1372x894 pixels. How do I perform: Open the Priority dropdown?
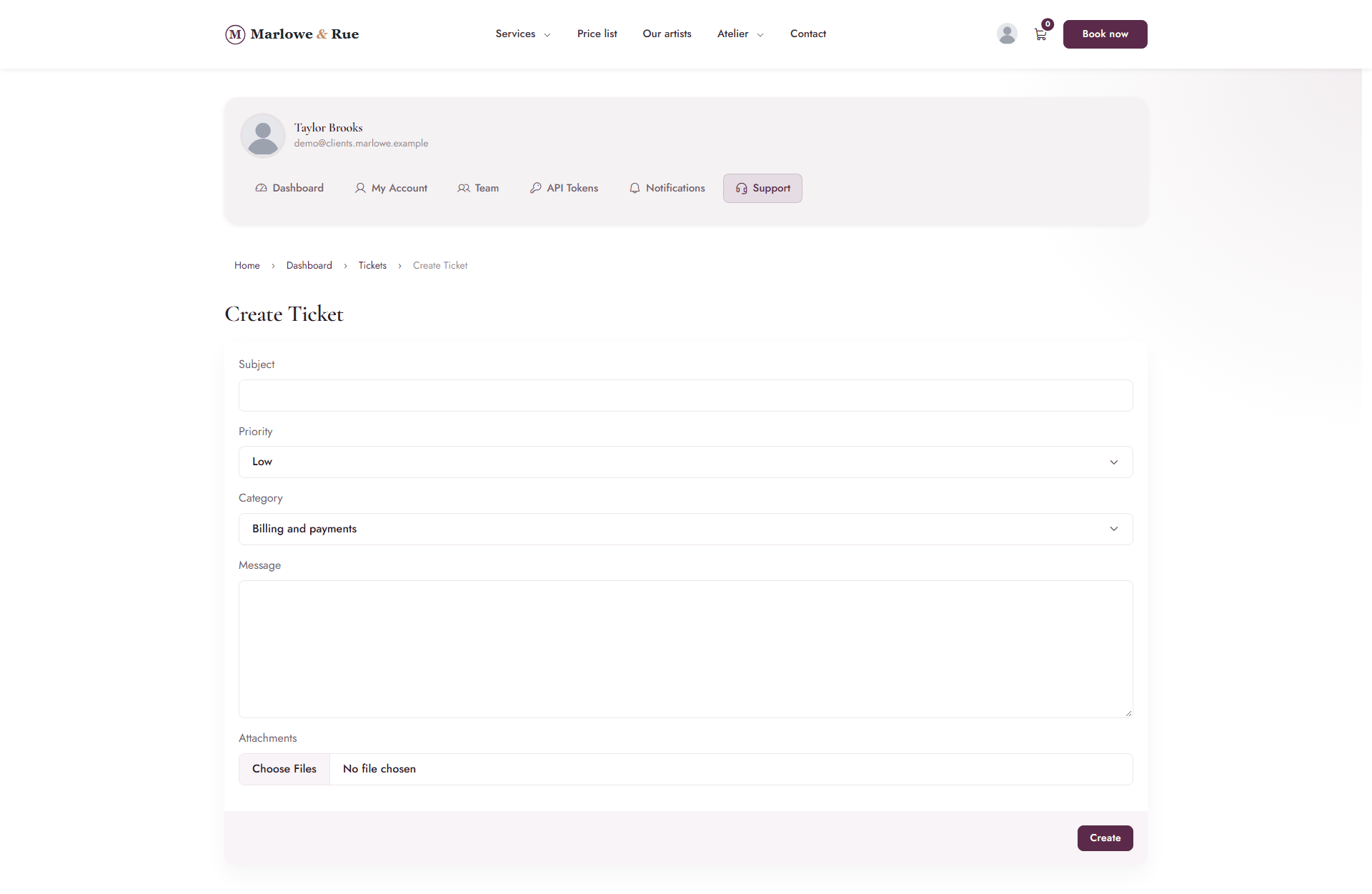coord(685,462)
